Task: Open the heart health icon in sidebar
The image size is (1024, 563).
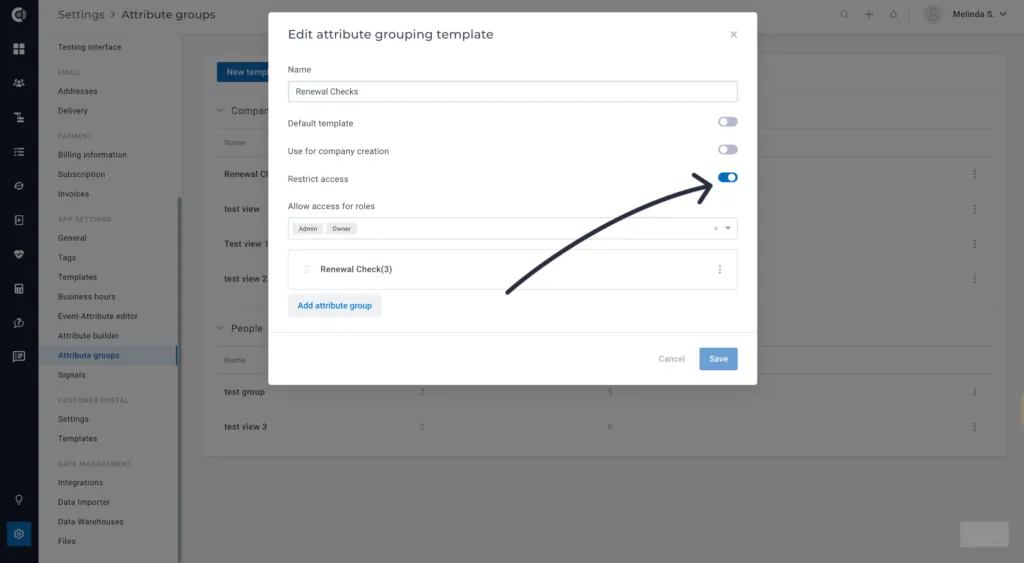Action: tap(19, 254)
